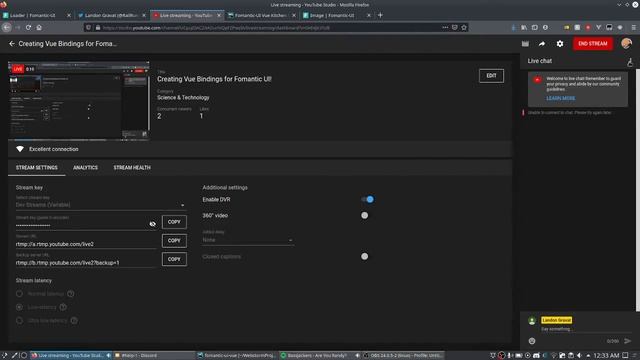Click the EDIT stream details button
640x360 pixels.
pos(491,76)
